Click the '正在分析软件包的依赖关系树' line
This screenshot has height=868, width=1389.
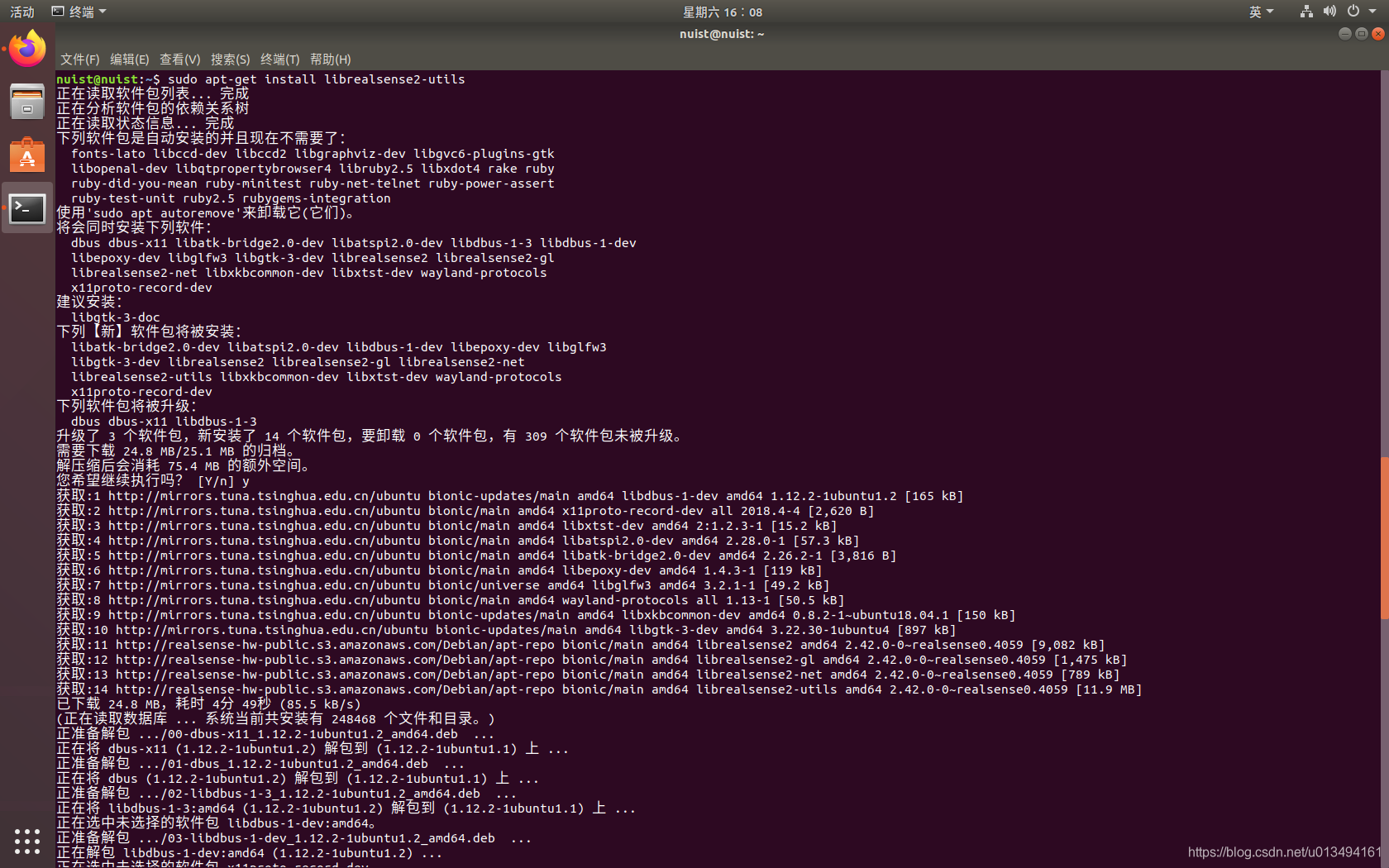pyautogui.click(x=152, y=109)
